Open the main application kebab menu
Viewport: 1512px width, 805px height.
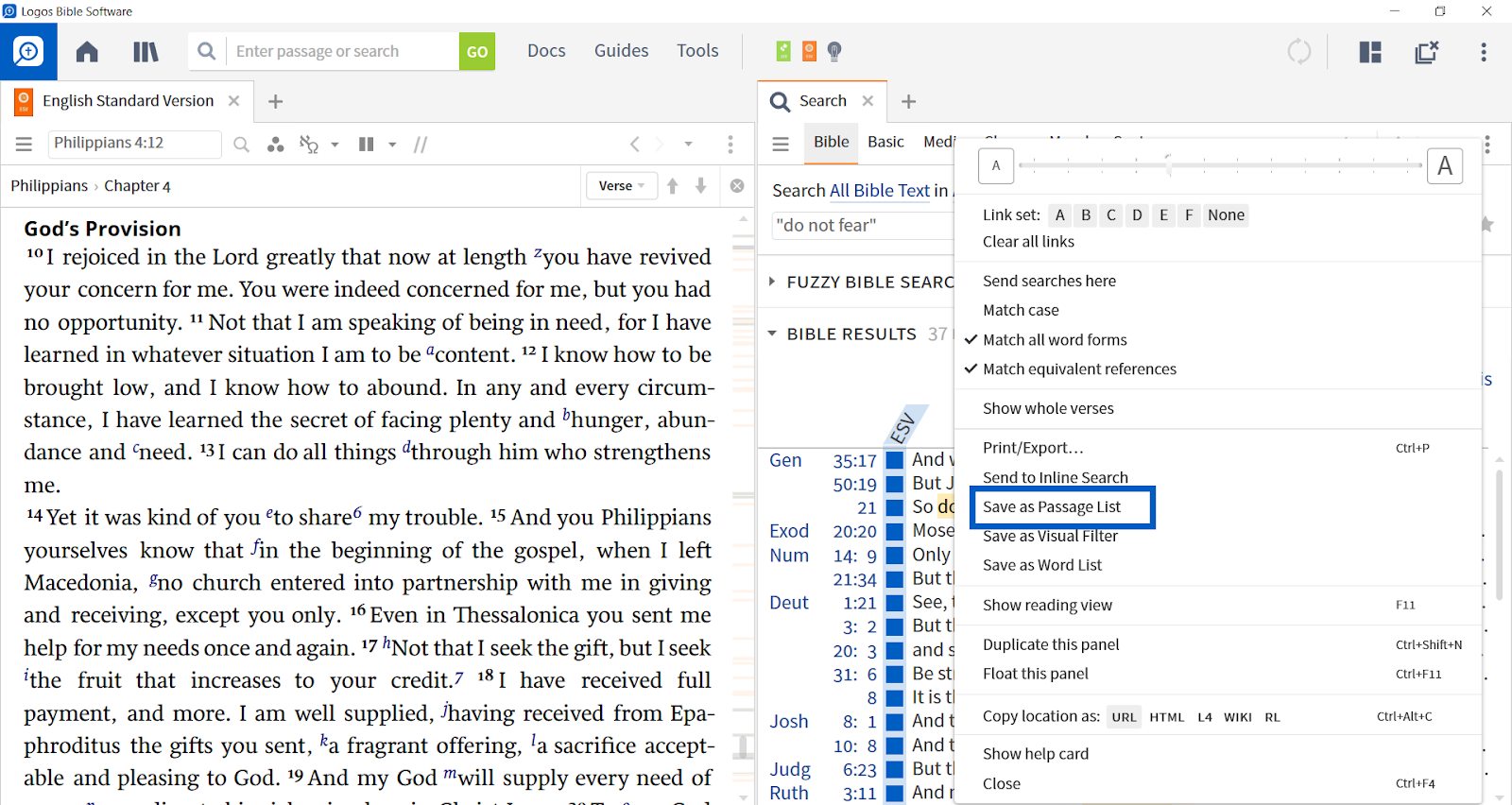(x=1484, y=51)
